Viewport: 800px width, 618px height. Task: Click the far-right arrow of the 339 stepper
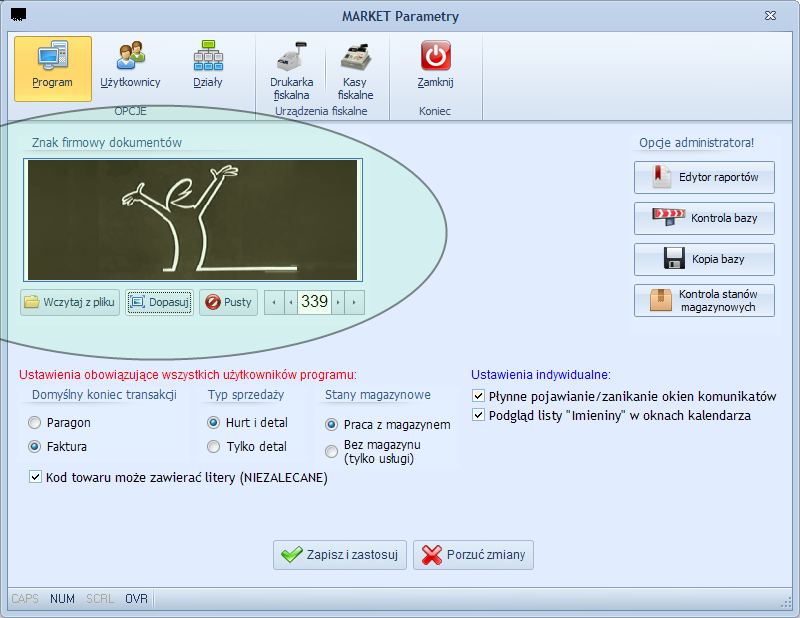(x=355, y=302)
